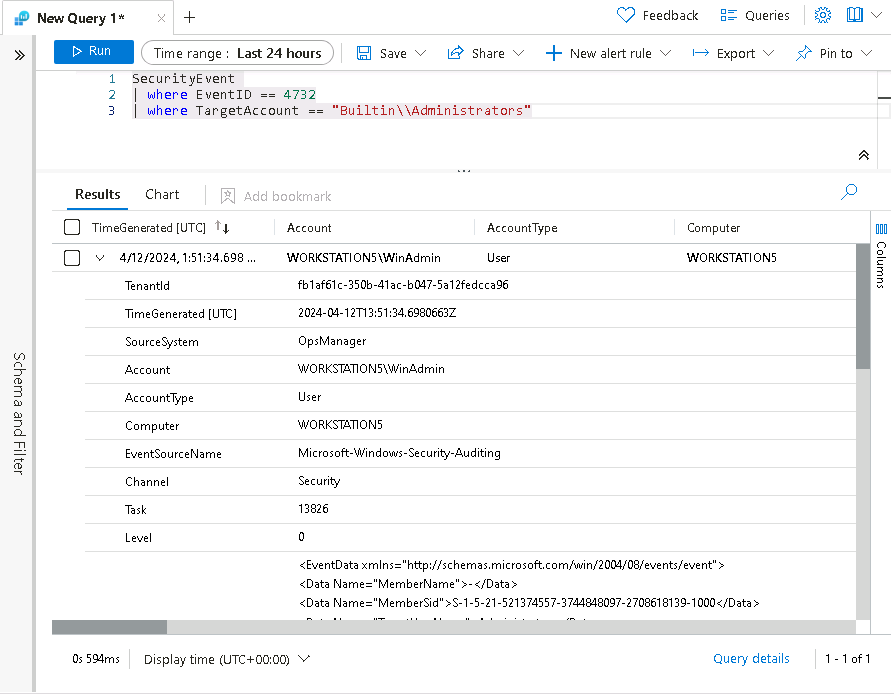The image size is (894, 694).
Task: Expand the New alert rule dropdown arrow
Action: pos(665,53)
